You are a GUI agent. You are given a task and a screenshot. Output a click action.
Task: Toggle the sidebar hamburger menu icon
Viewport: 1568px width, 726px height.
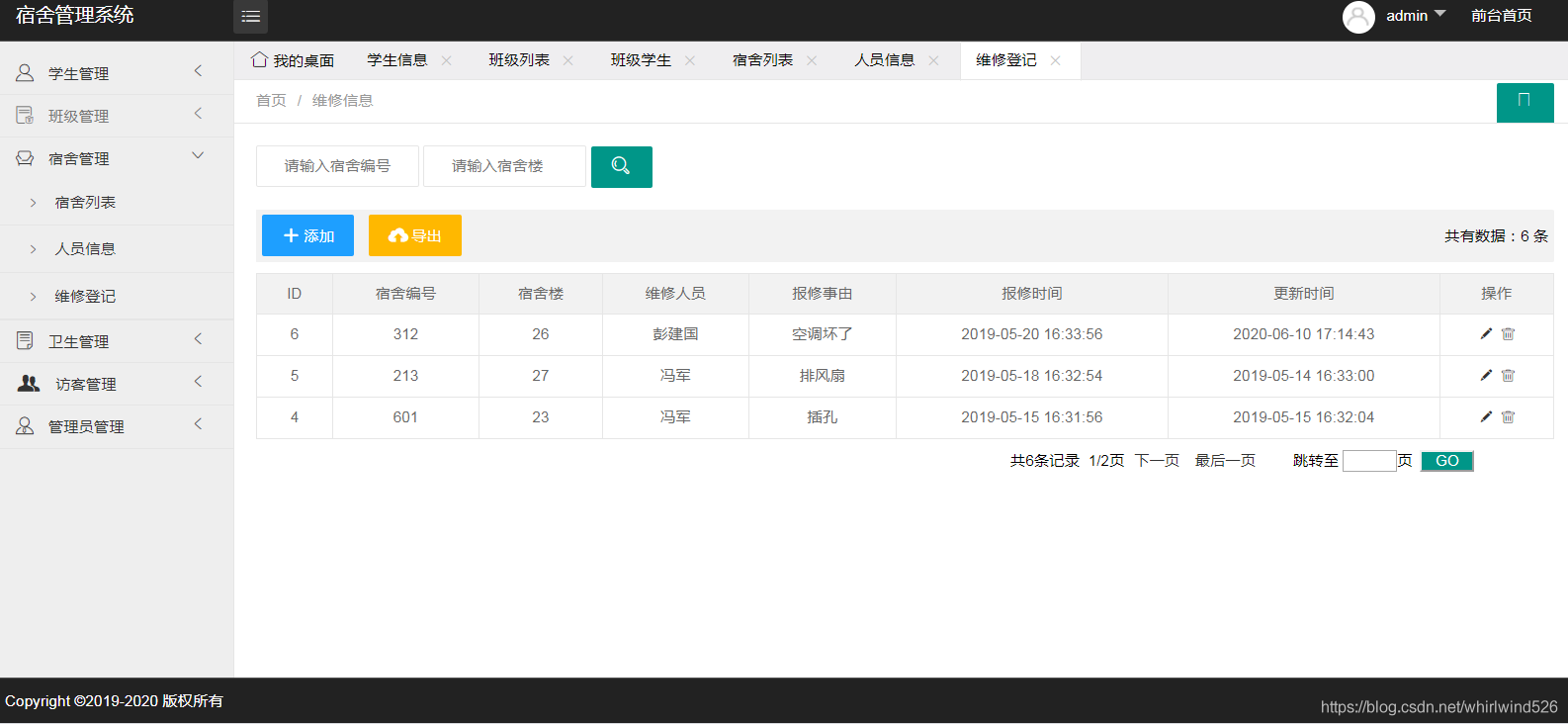251,16
